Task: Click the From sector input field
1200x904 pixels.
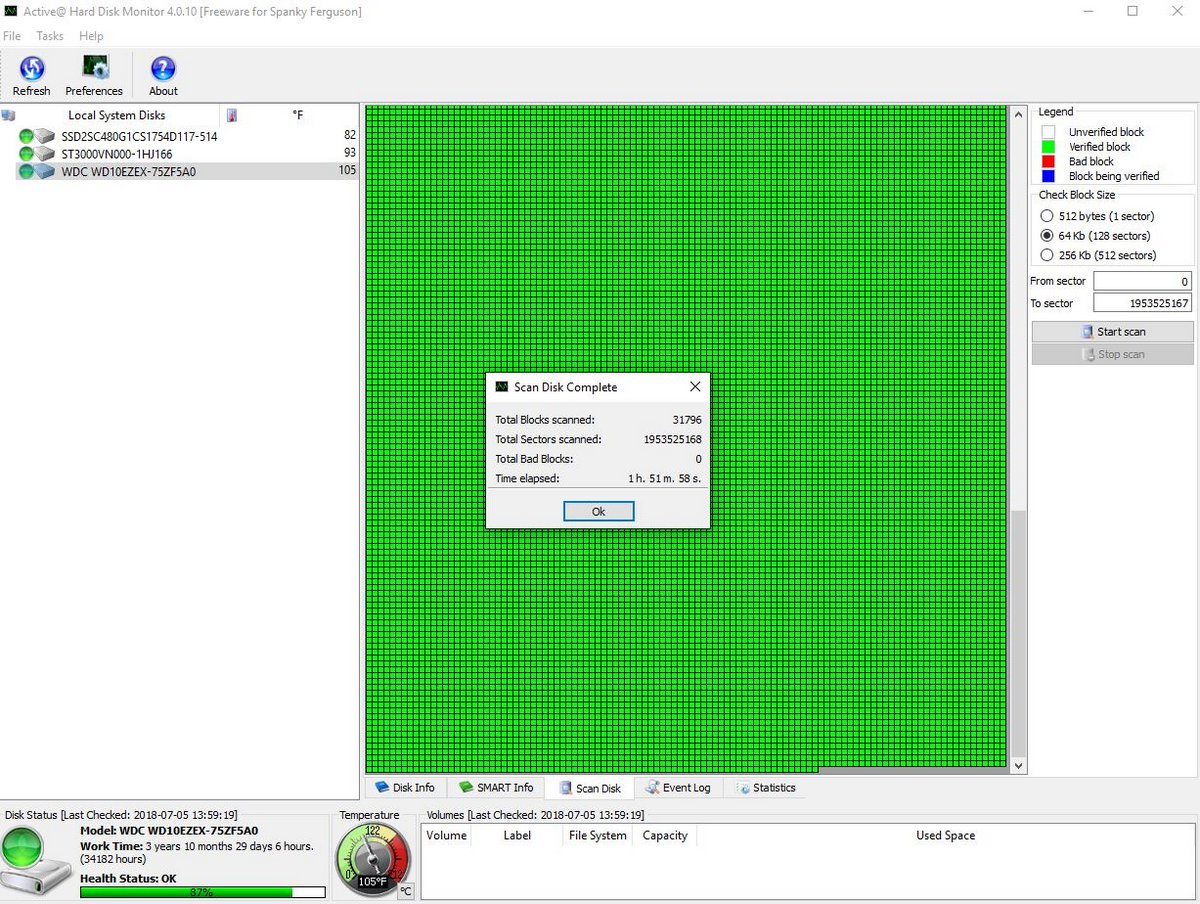Action: [1142, 282]
